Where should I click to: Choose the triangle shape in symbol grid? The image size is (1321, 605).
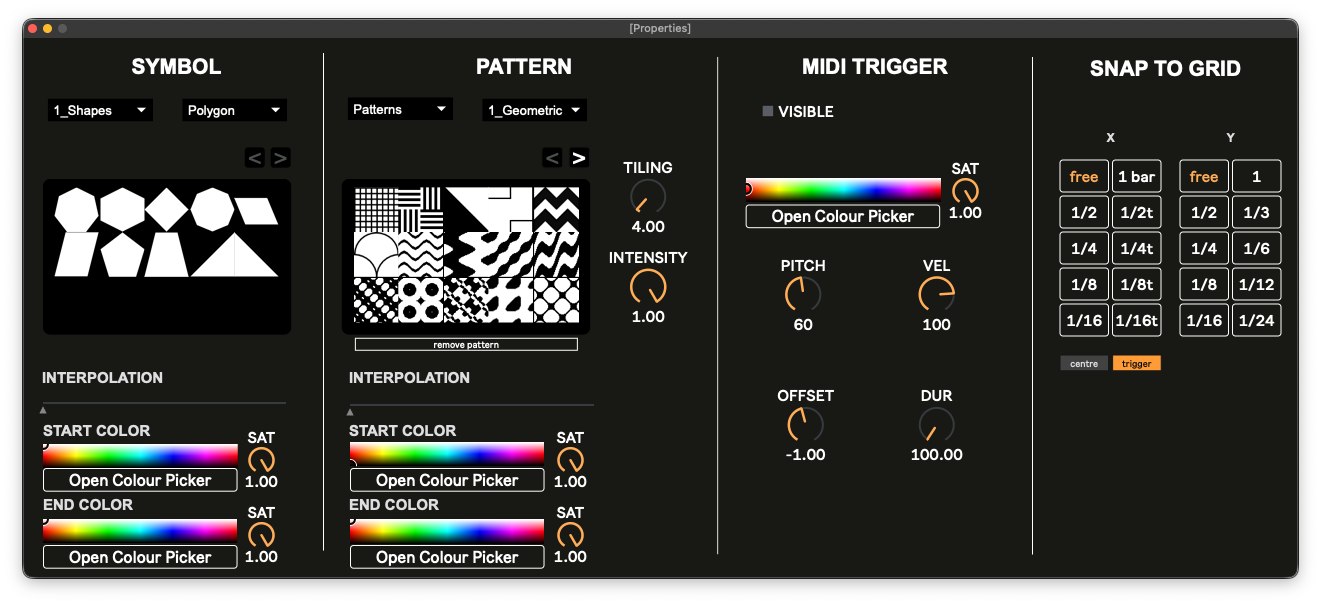pyautogui.click(x=234, y=256)
